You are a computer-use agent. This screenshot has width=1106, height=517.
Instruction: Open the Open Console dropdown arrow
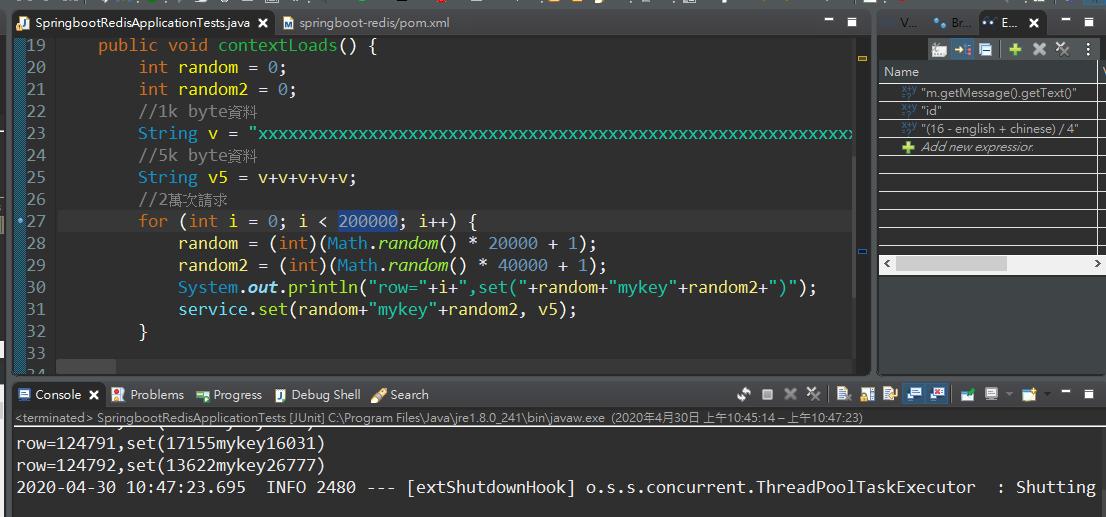coord(1047,394)
